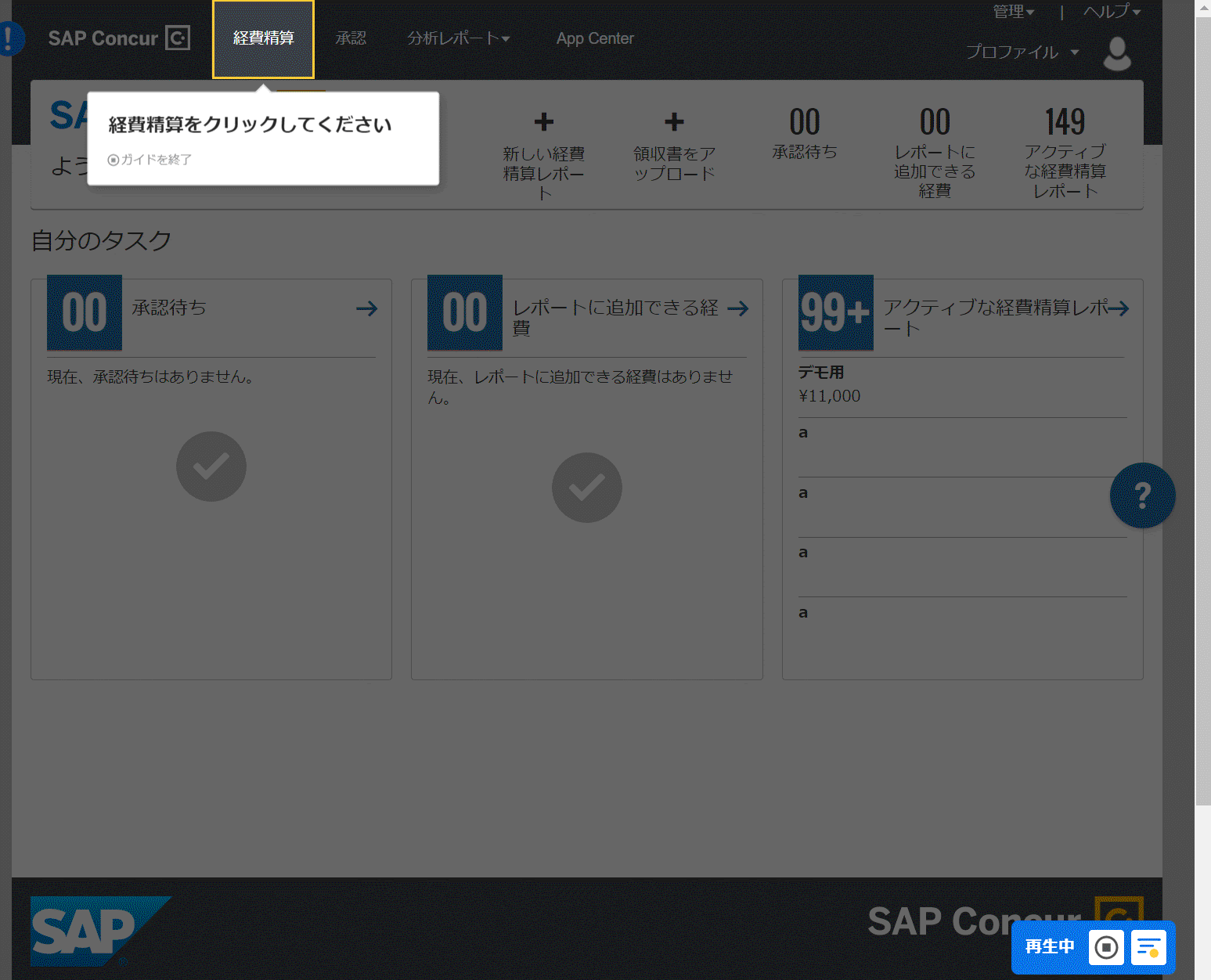
Task: Expand the 管理 dropdown menu
Action: pos(1014,12)
